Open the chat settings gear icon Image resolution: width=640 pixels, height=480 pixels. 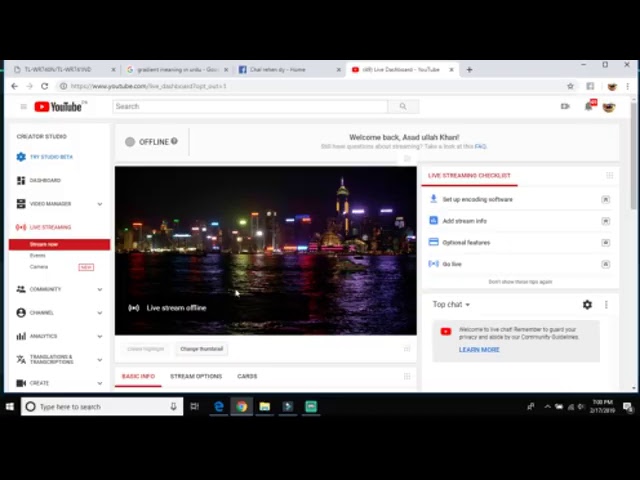tap(587, 305)
